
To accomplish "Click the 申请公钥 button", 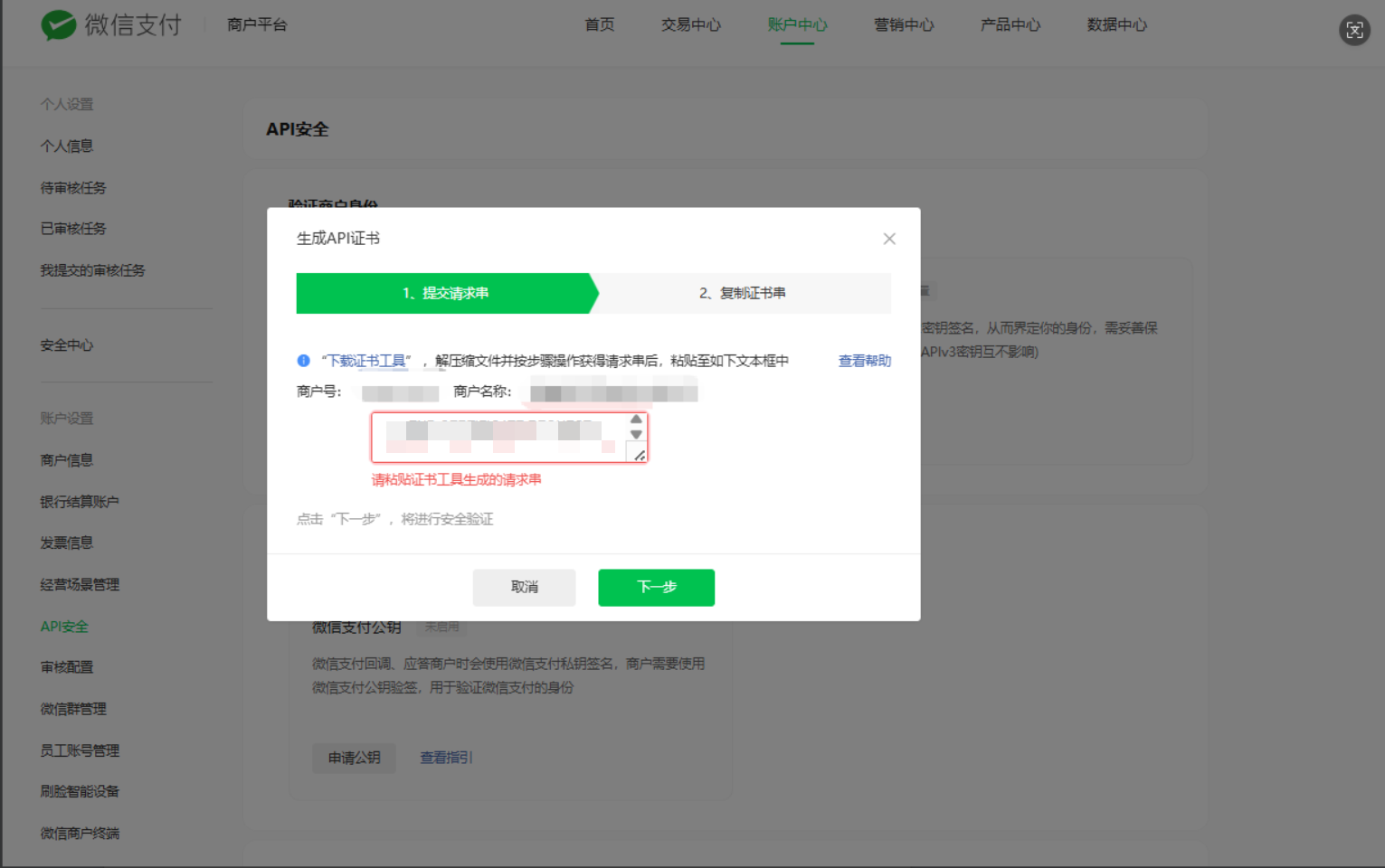I will [x=354, y=758].
